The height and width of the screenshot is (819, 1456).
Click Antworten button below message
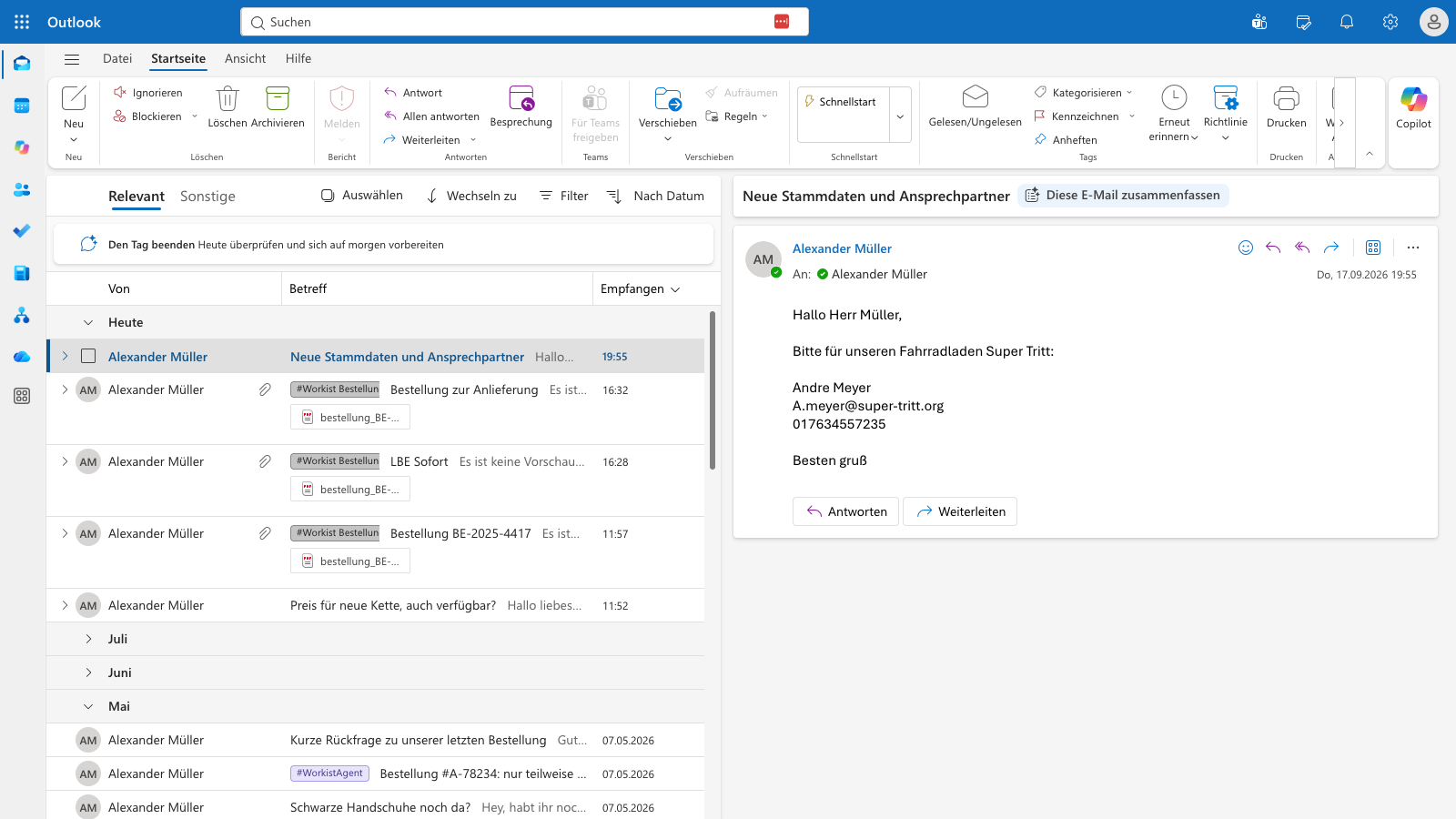pyautogui.click(x=846, y=511)
